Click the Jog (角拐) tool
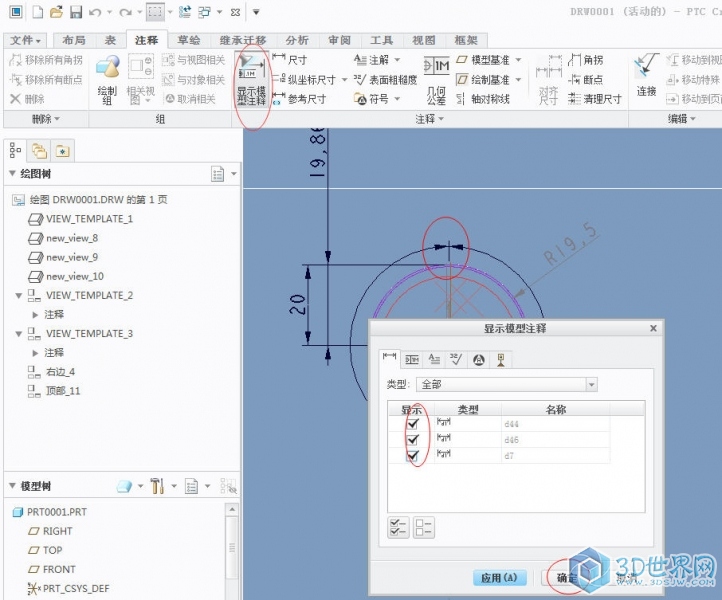The width and height of the screenshot is (722, 600). (x=585, y=59)
